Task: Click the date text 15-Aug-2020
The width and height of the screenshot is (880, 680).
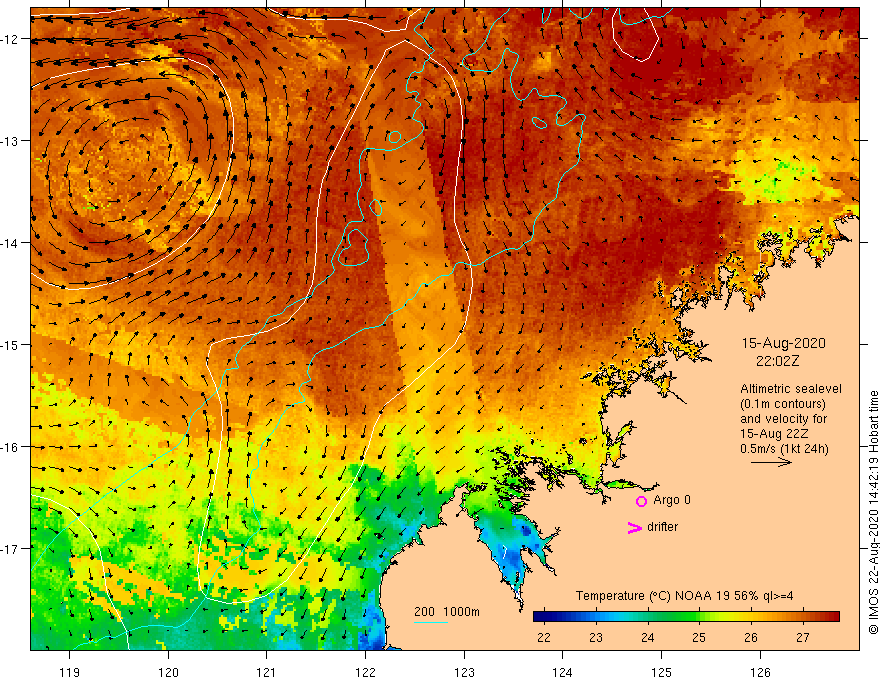Action: pos(783,343)
